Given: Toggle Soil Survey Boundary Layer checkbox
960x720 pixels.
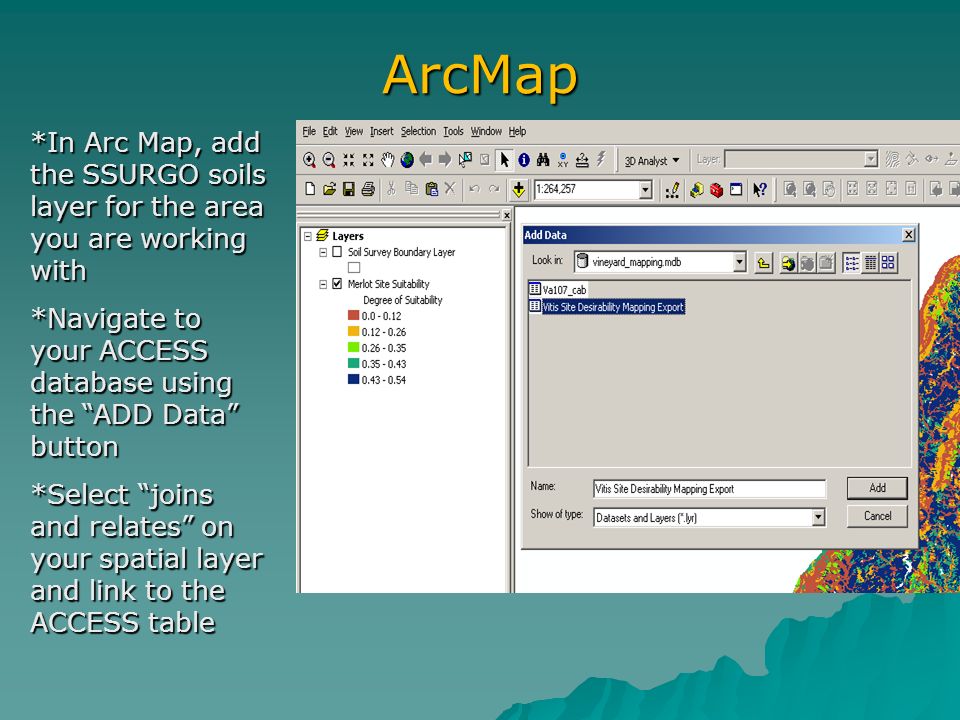Looking at the screenshot, I should (x=337, y=252).
